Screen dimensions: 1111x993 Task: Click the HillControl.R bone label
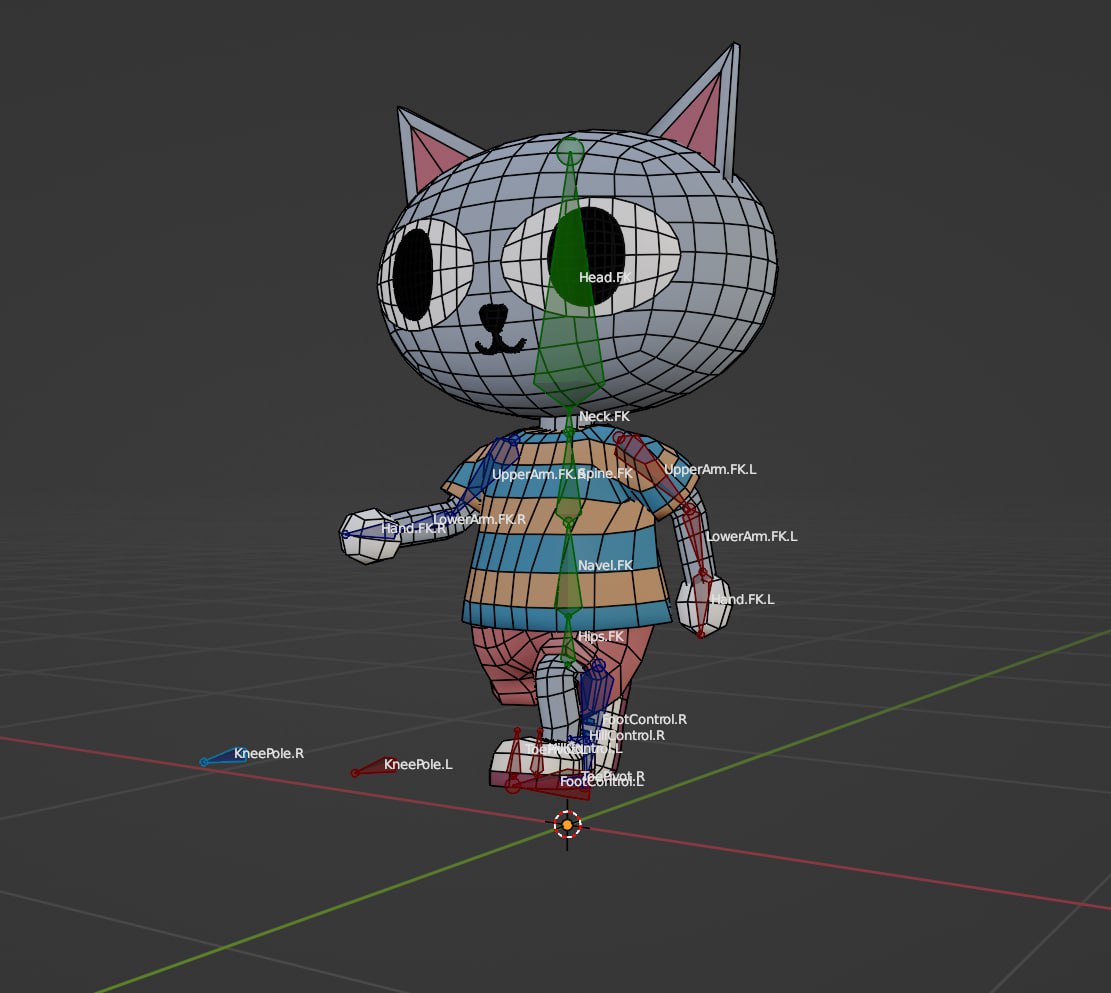pyautogui.click(x=627, y=735)
